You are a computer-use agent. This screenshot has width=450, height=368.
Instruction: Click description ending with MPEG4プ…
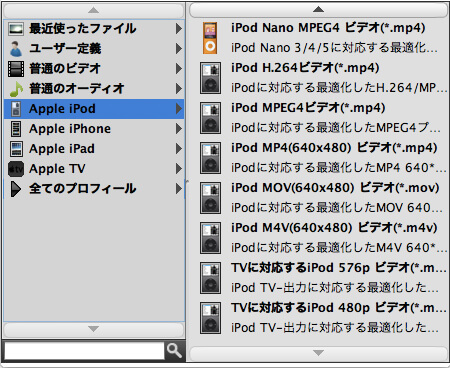tap(336, 128)
